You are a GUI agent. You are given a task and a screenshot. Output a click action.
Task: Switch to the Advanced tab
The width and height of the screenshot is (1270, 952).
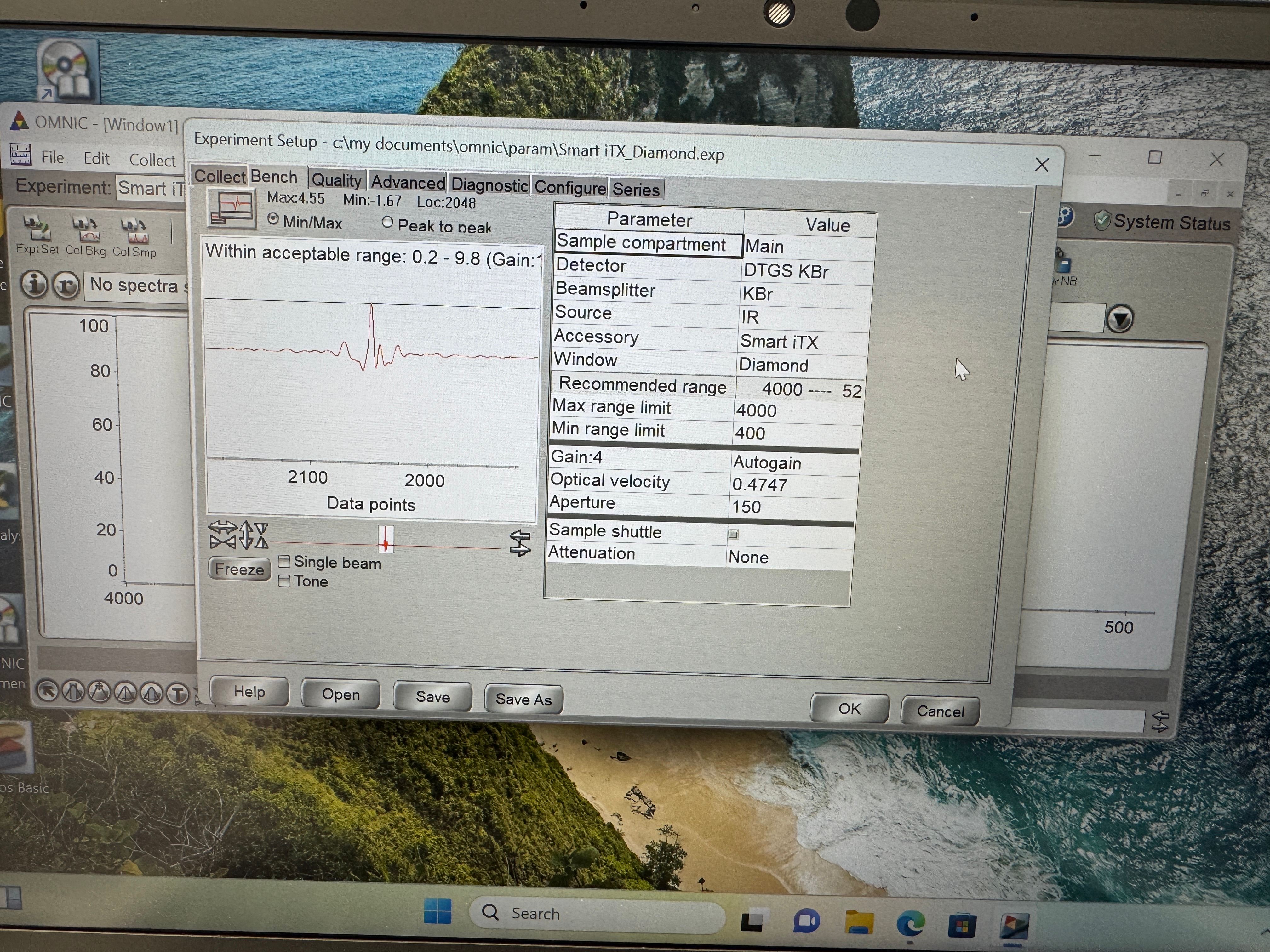[408, 183]
